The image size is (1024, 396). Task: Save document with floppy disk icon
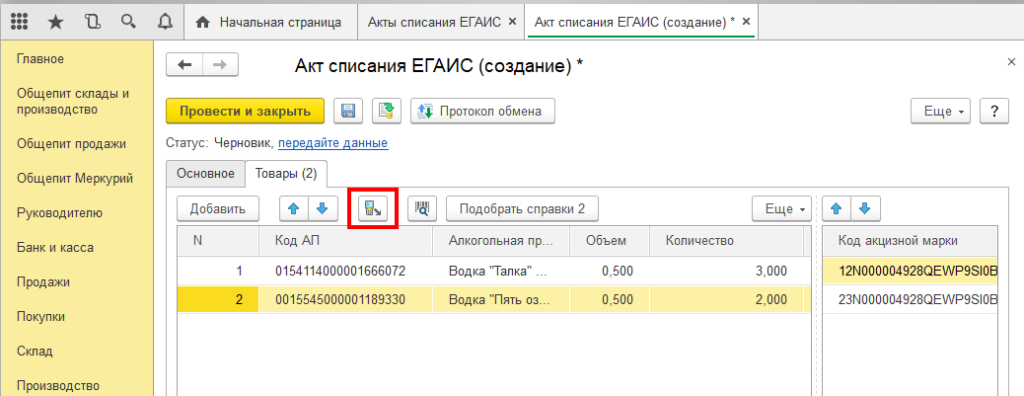click(x=348, y=111)
